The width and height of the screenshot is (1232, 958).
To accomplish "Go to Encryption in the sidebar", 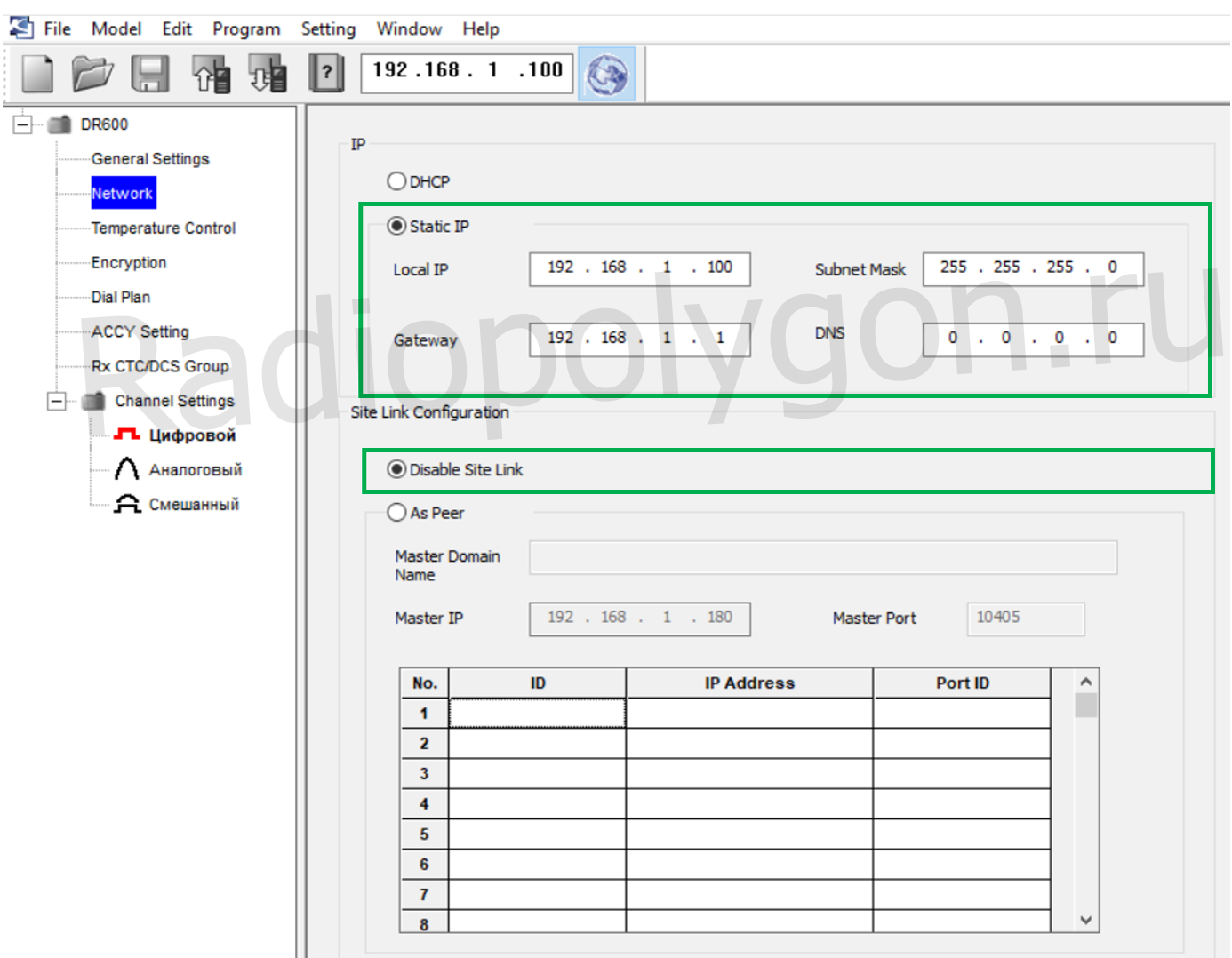I will coord(129,263).
